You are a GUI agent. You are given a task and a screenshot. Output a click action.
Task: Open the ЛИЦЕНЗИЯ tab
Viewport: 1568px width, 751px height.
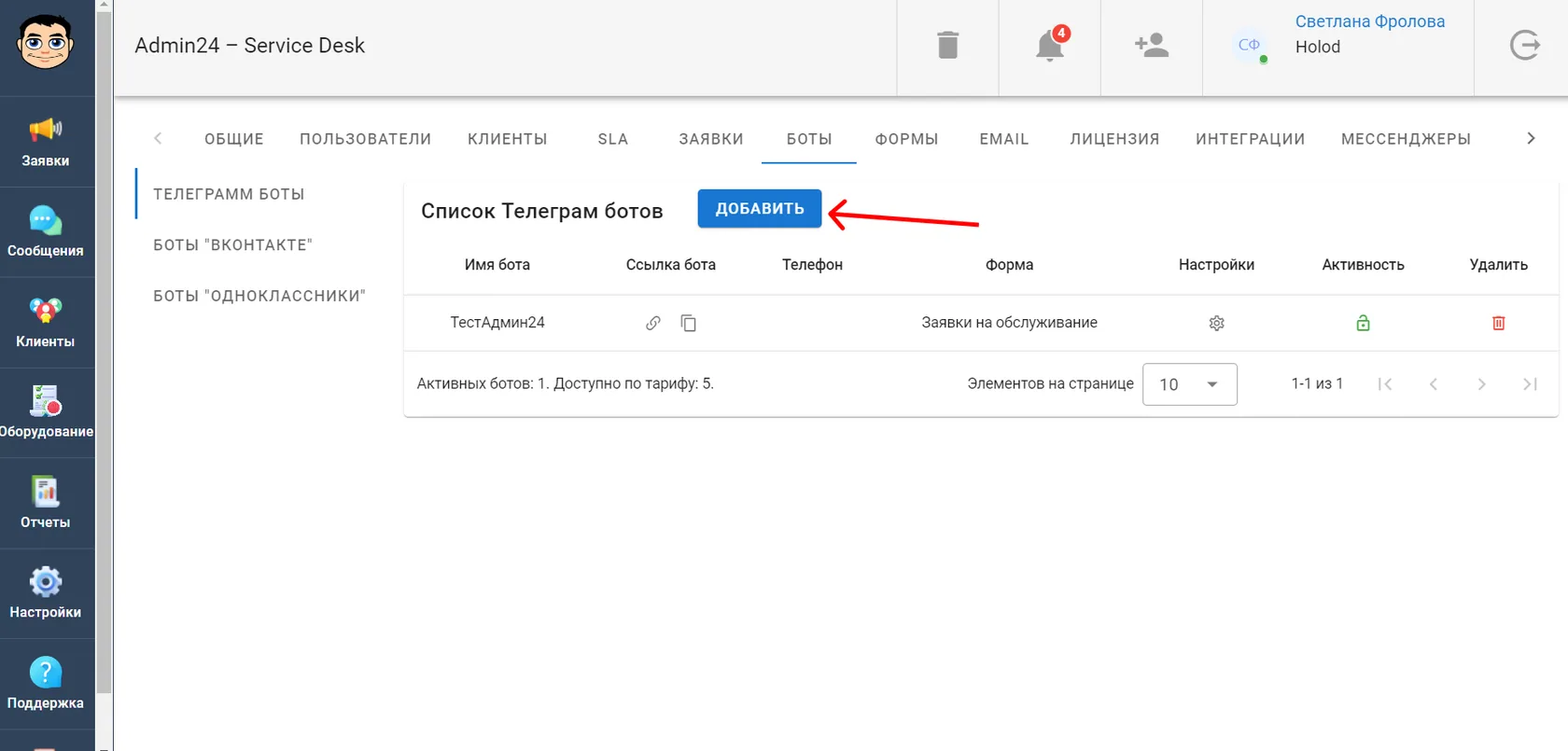(x=1114, y=139)
